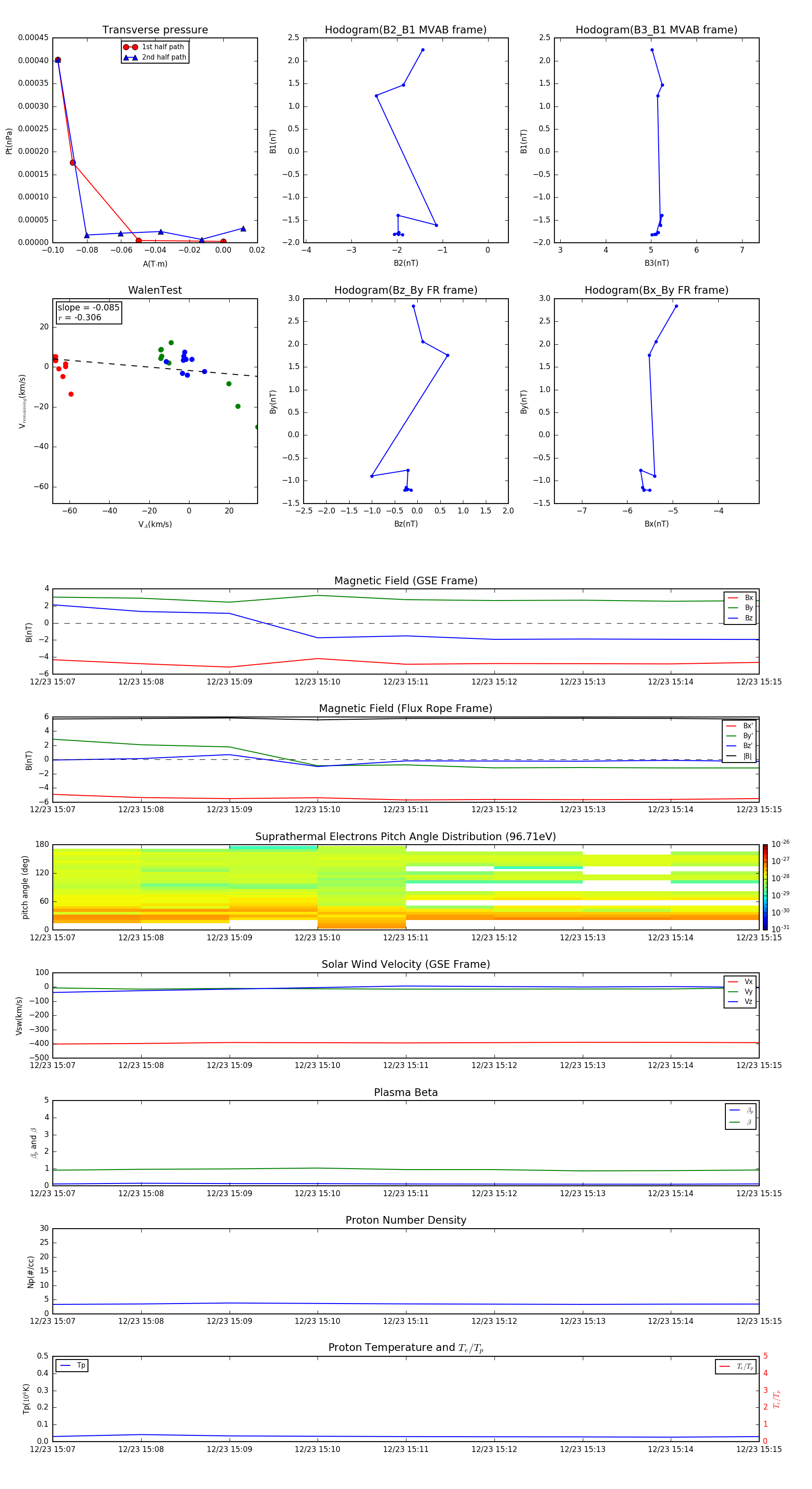
Task: Click the "Solar Wind Velocity (GSE Frame)" title
Action: pyautogui.click(x=406, y=965)
